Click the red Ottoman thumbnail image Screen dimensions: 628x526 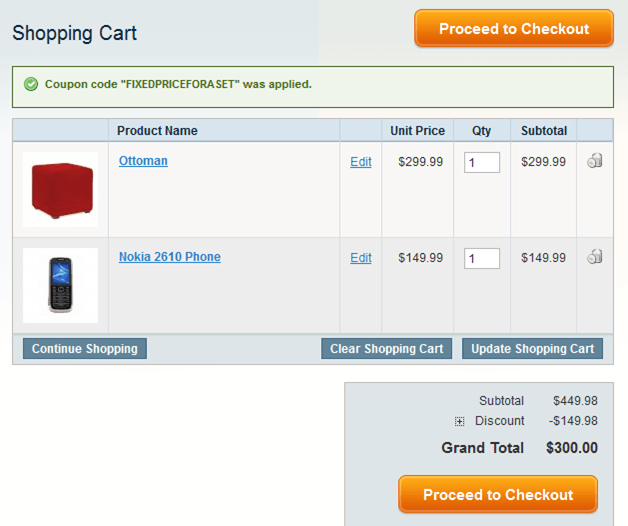click(61, 189)
